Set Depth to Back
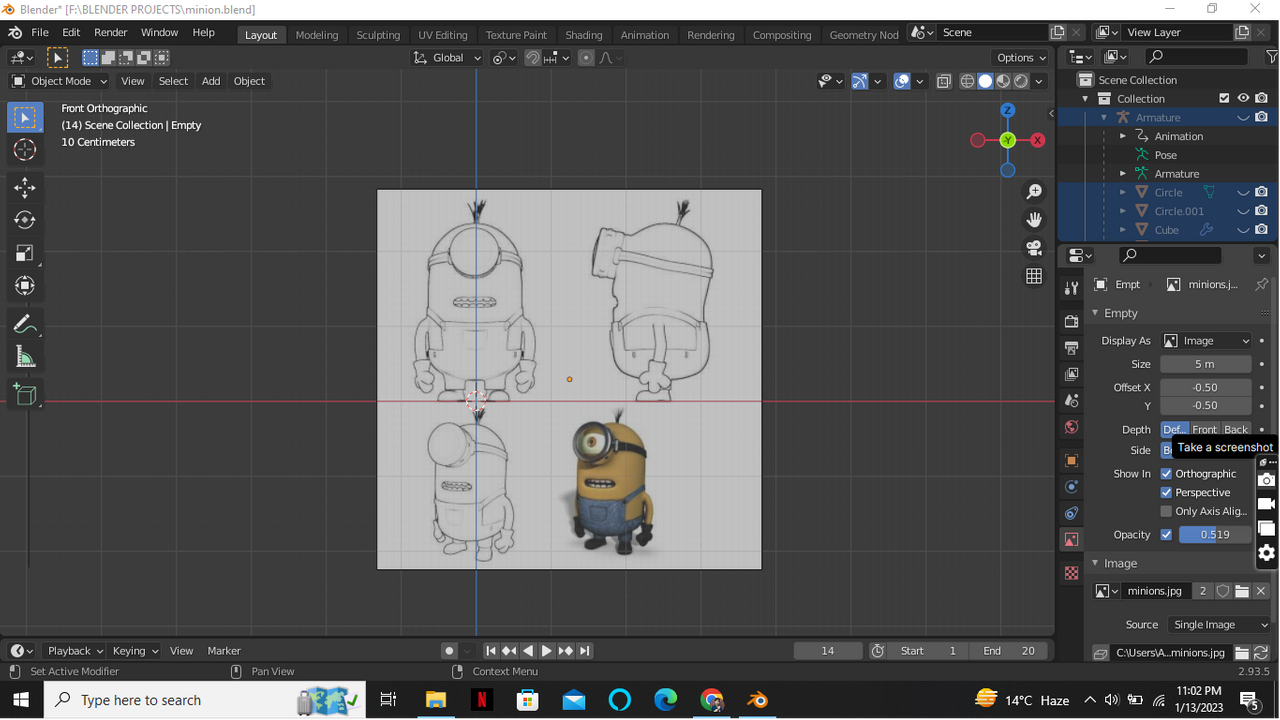This screenshot has width=1280, height=720. pos(1236,430)
